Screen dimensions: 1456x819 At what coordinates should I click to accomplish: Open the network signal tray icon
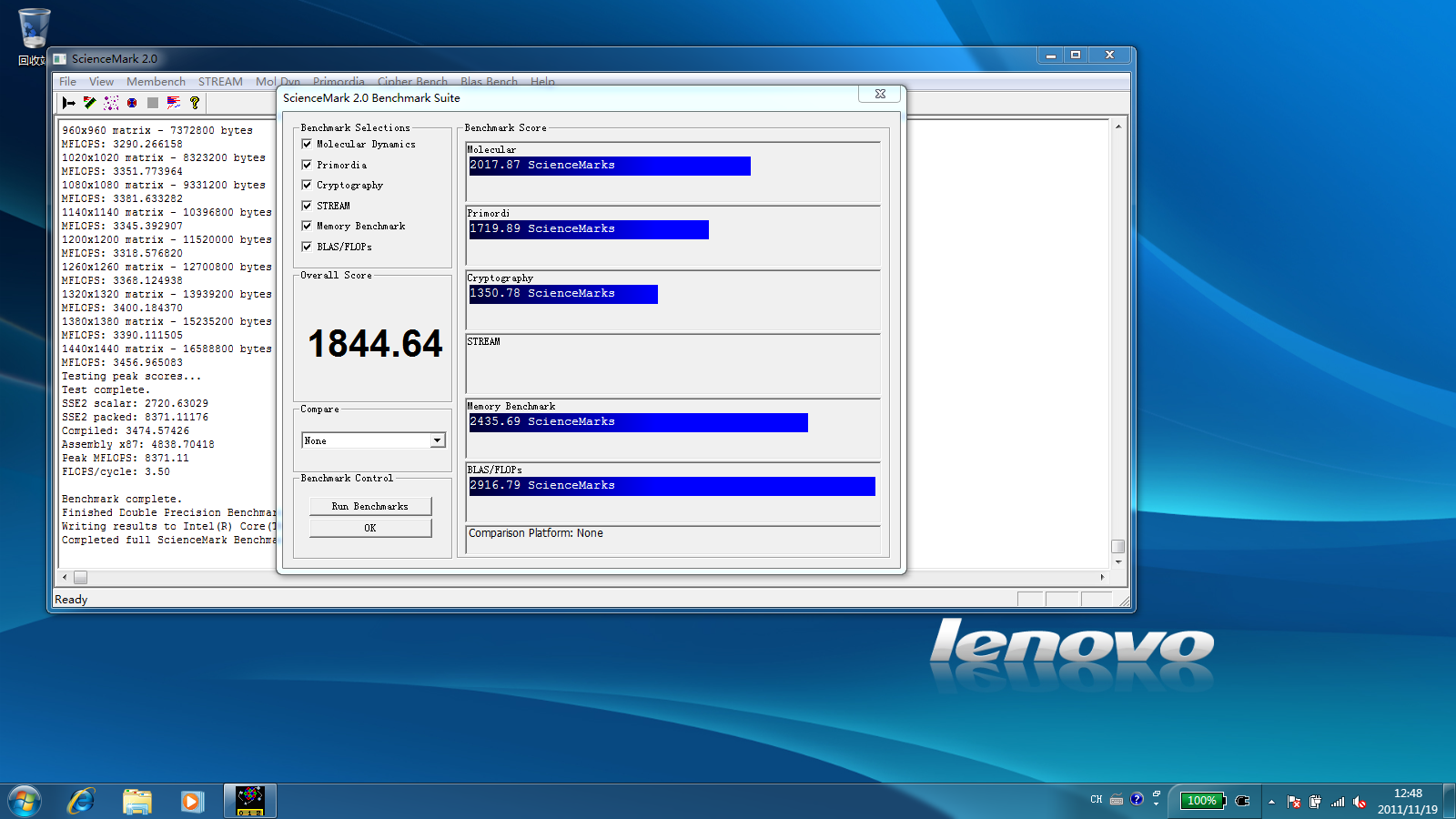point(1338,802)
